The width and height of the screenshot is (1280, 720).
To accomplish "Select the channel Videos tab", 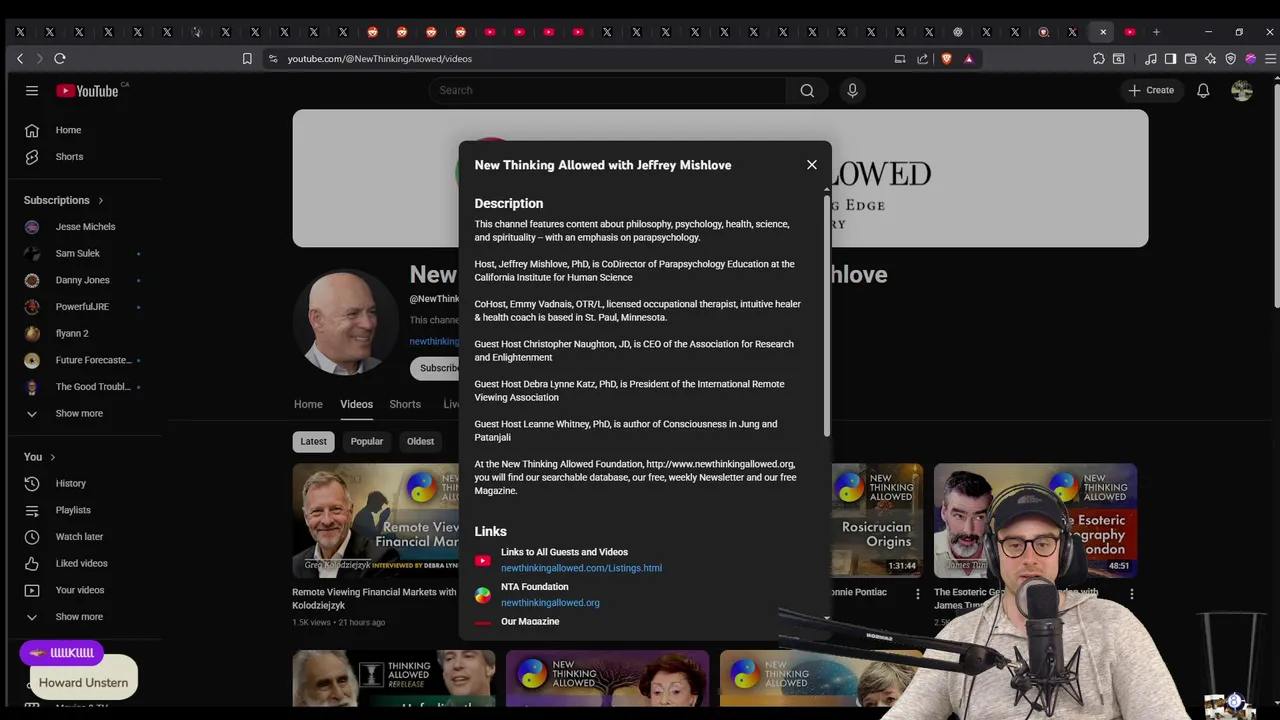I will click(356, 404).
